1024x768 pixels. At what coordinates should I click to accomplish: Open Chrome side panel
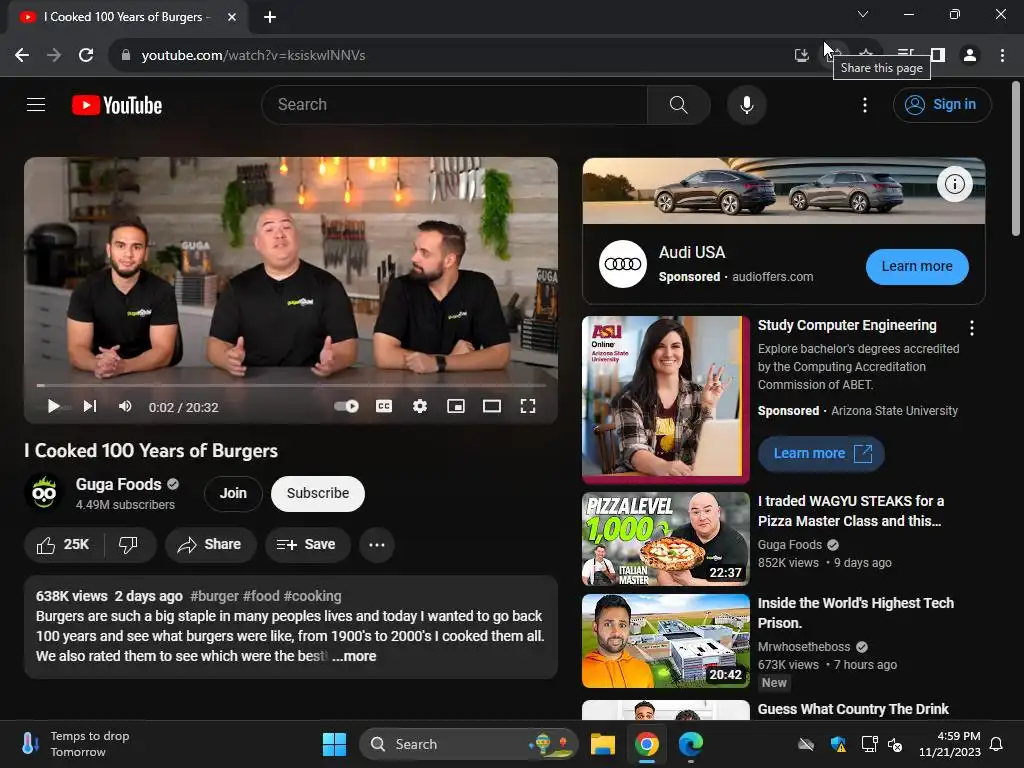point(938,56)
